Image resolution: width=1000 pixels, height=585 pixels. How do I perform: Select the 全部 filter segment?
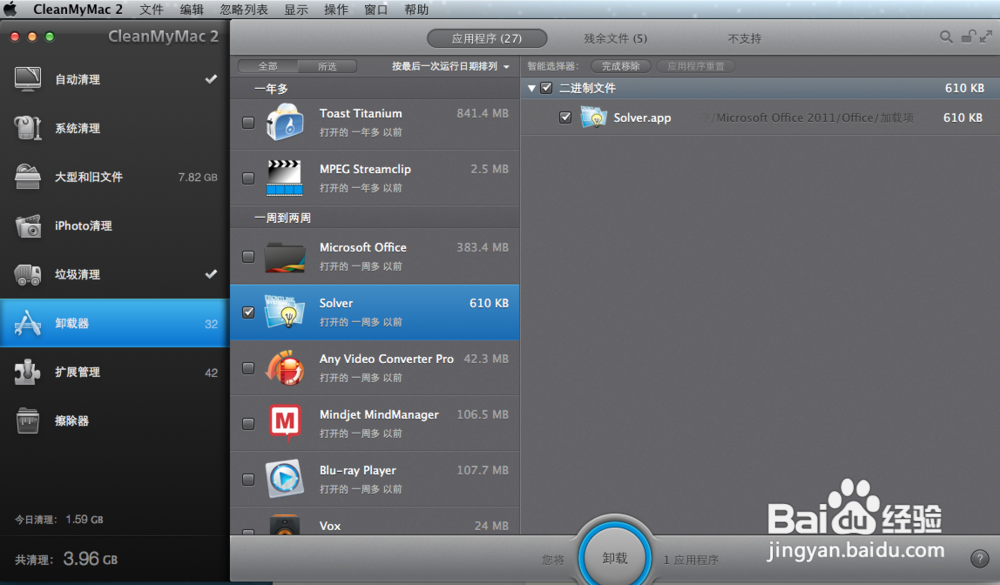point(267,66)
